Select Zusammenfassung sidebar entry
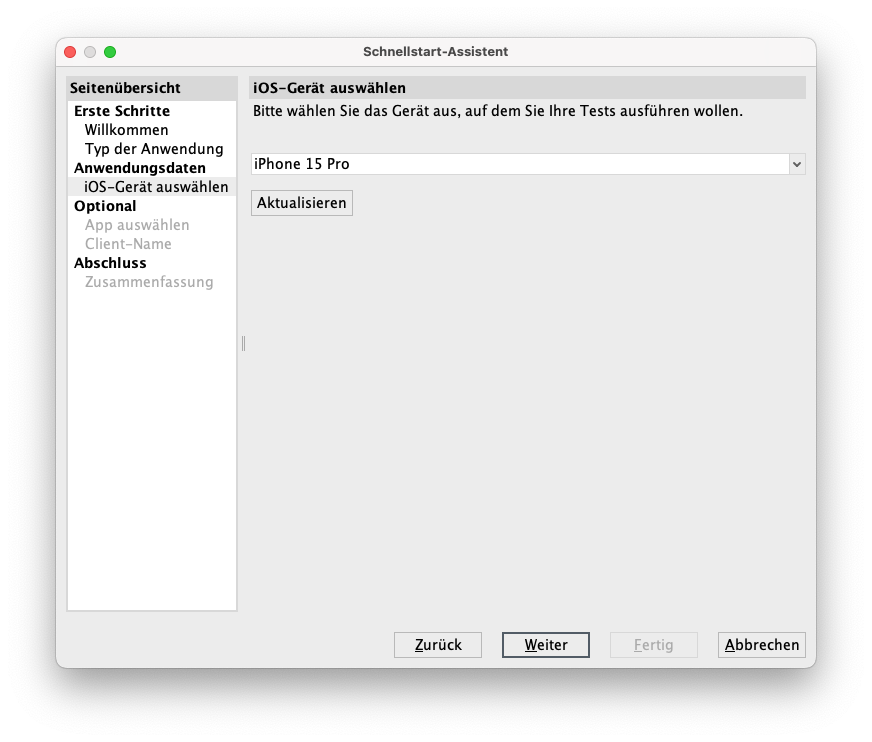872x742 pixels. [149, 281]
